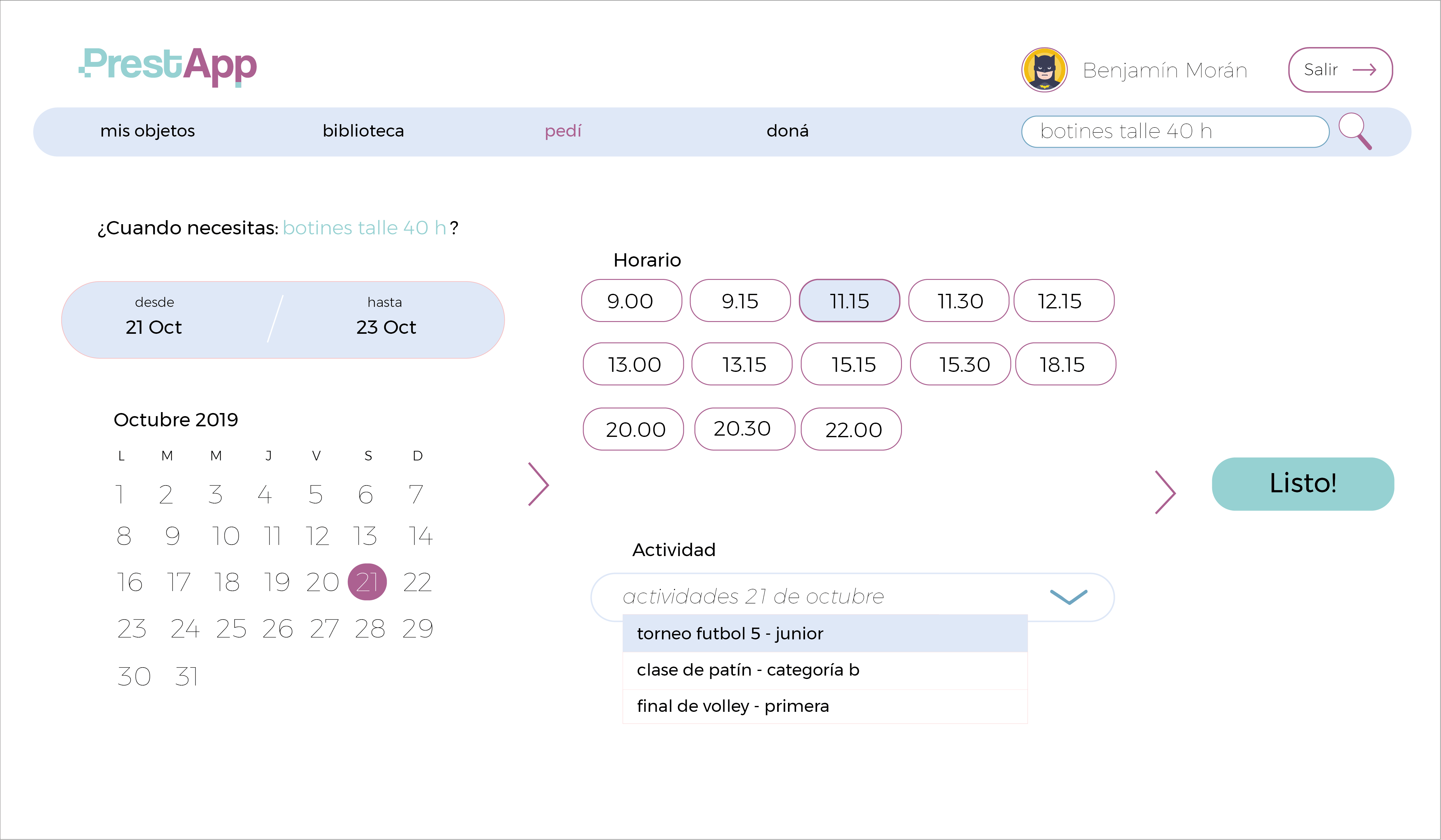This screenshot has height=840, width=1441.
Task: Pick the 9.00 time slot
Action: coord(631,301)
